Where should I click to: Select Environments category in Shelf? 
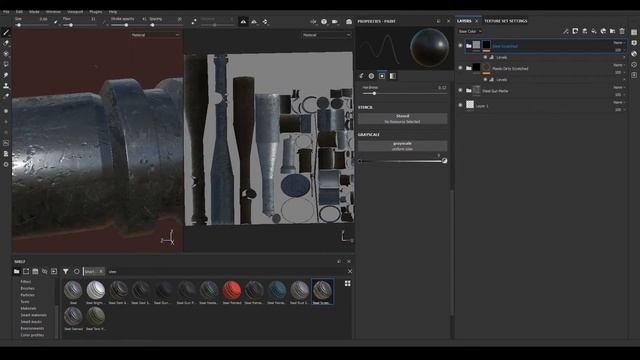pos(32,328)
